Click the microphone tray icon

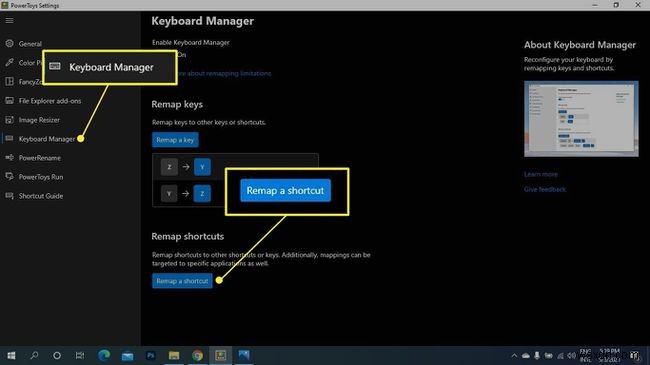coord(537,355)
